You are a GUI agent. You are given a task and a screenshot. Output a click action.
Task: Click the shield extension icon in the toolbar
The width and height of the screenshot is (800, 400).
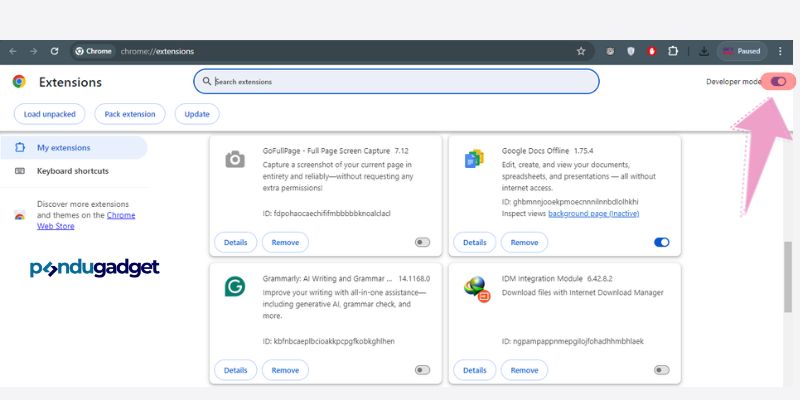point(631,51)
